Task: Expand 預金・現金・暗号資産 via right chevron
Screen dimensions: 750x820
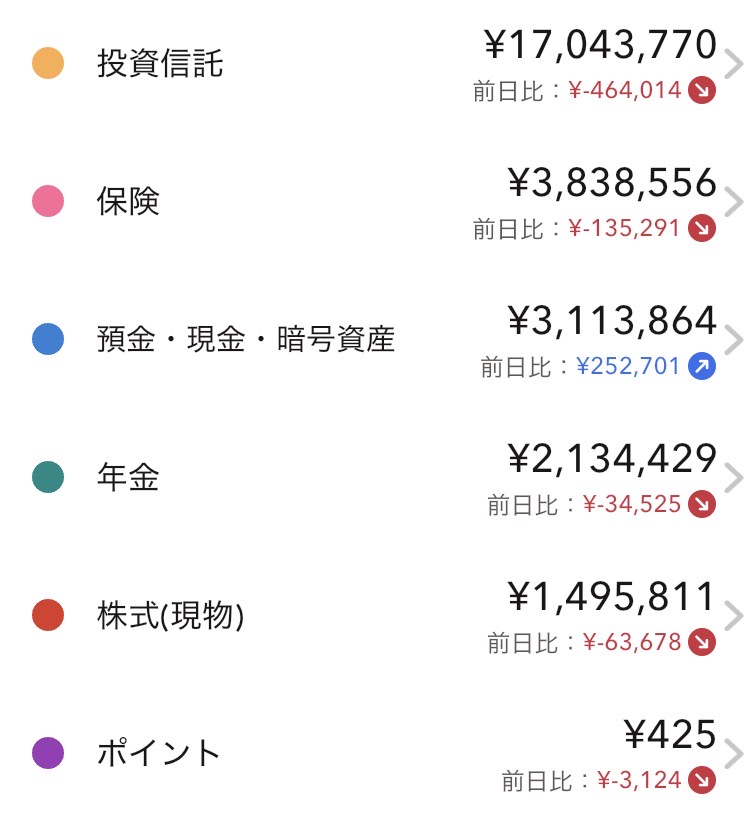Action: [734, 340]
